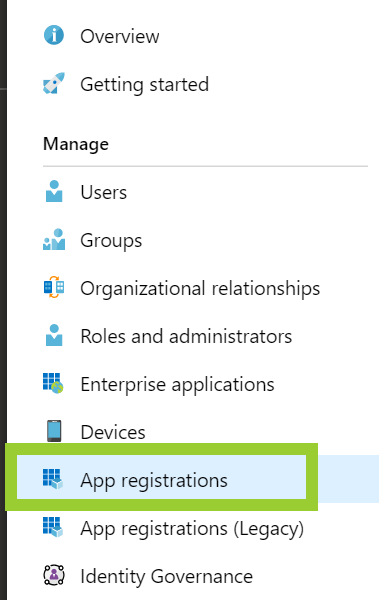Go to Groups
This screenshot has height=600, width=379.
click(x=111, y=241)
